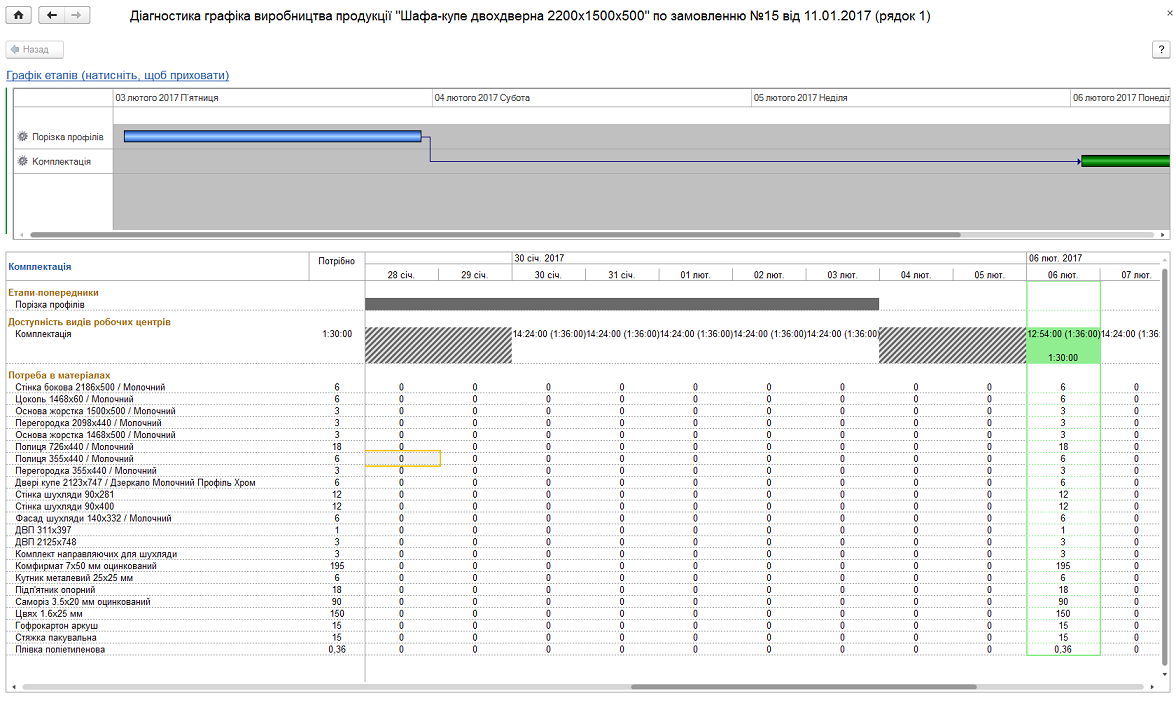Select the 06 лют. date column header
This screenshot has width=1176, height=703.
pos(1062,274)
